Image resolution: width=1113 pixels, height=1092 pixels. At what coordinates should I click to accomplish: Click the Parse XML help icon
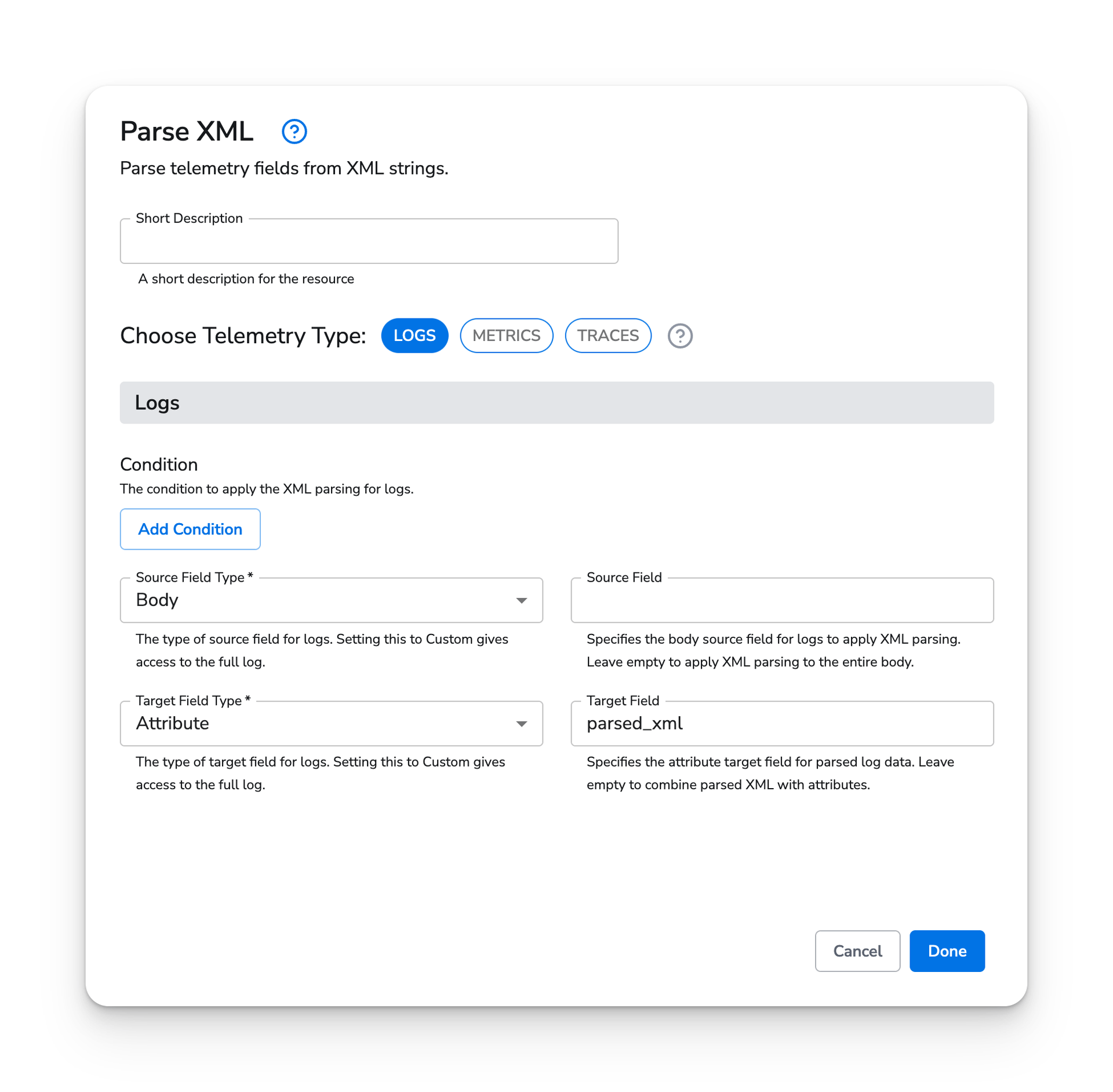coord(295,131)
